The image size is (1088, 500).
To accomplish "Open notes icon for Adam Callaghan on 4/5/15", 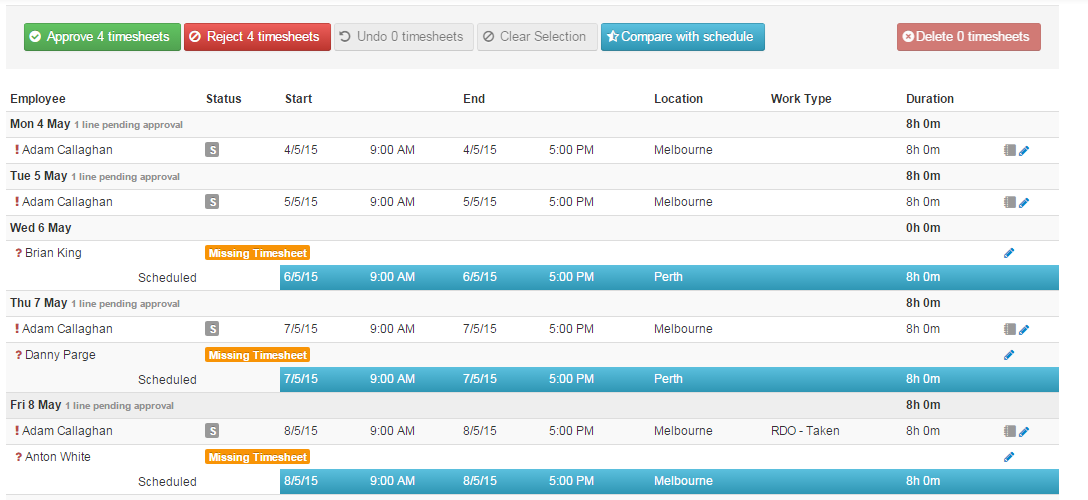I will coord(1009,150).
